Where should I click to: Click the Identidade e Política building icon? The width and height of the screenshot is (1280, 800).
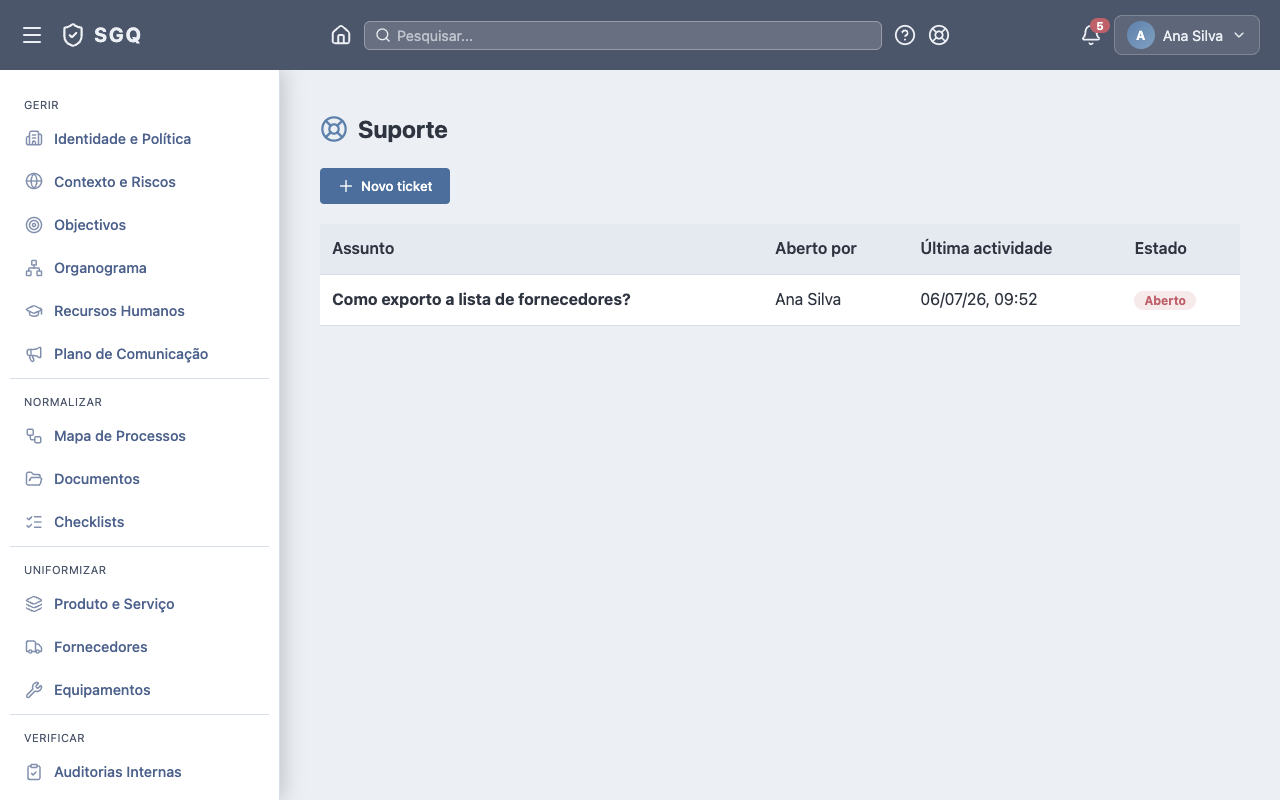coord(34,139)
